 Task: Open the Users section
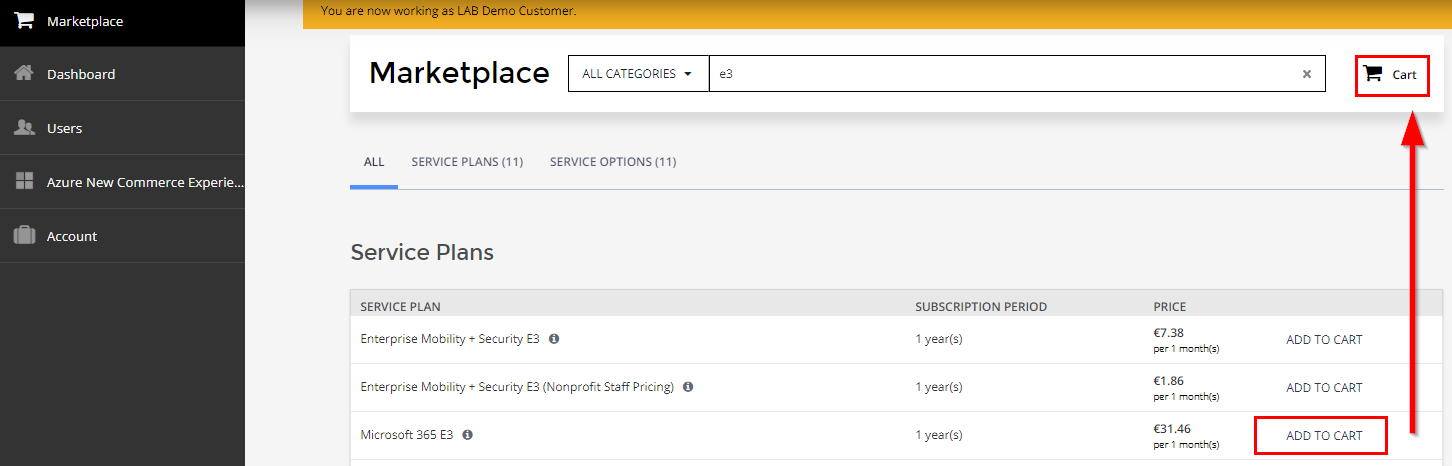tap(122, 128)
